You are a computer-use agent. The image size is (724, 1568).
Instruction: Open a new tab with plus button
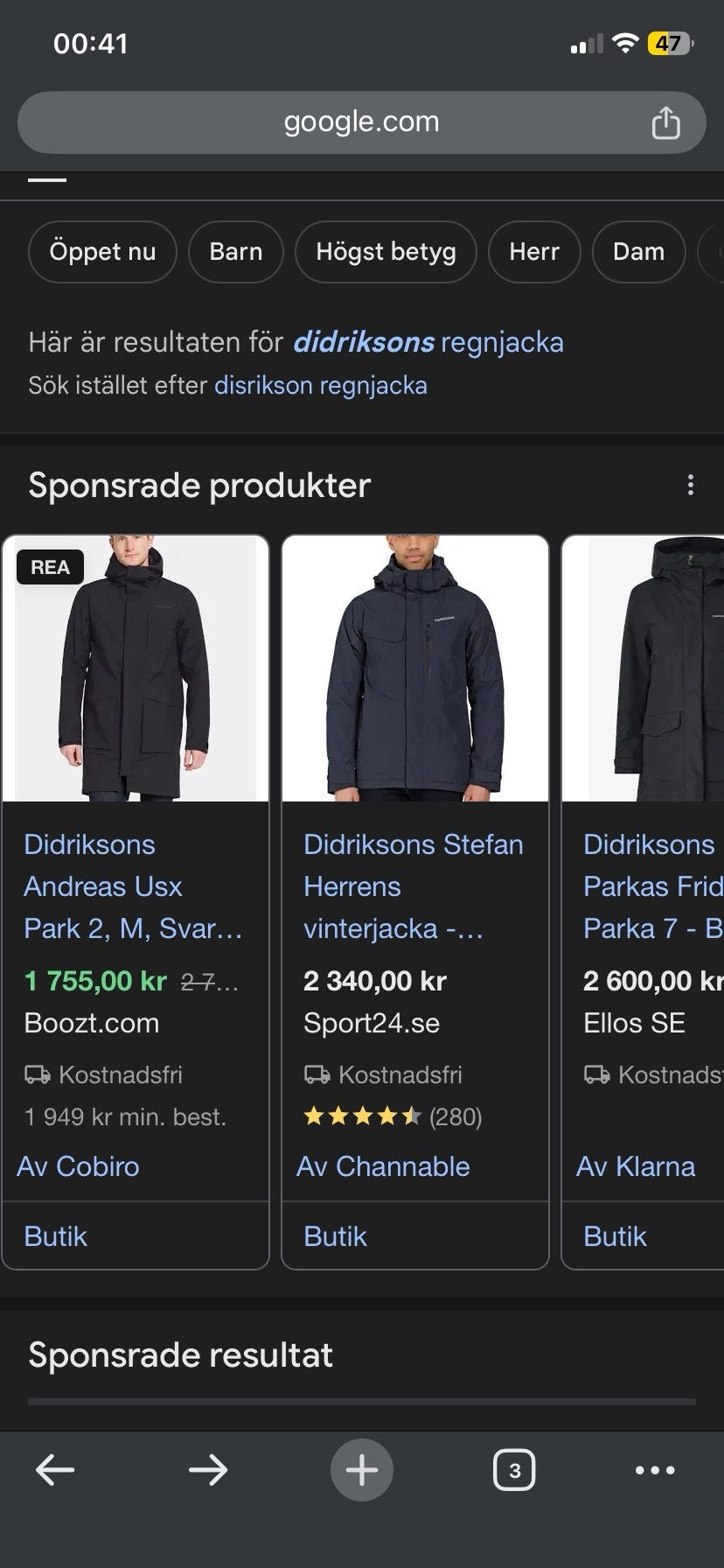click(362, 1470)
